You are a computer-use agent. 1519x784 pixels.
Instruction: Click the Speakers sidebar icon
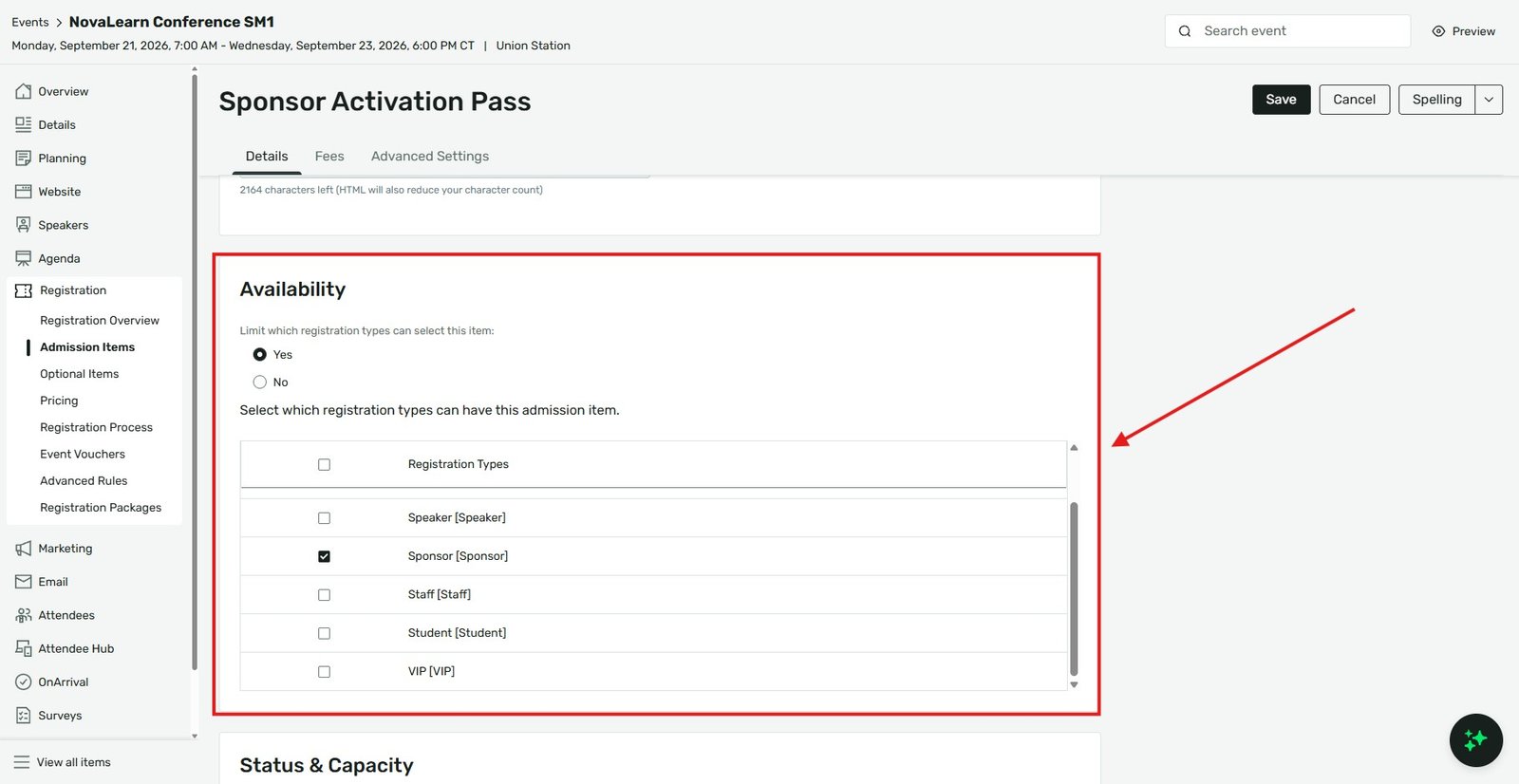click(x=24, y=225)
